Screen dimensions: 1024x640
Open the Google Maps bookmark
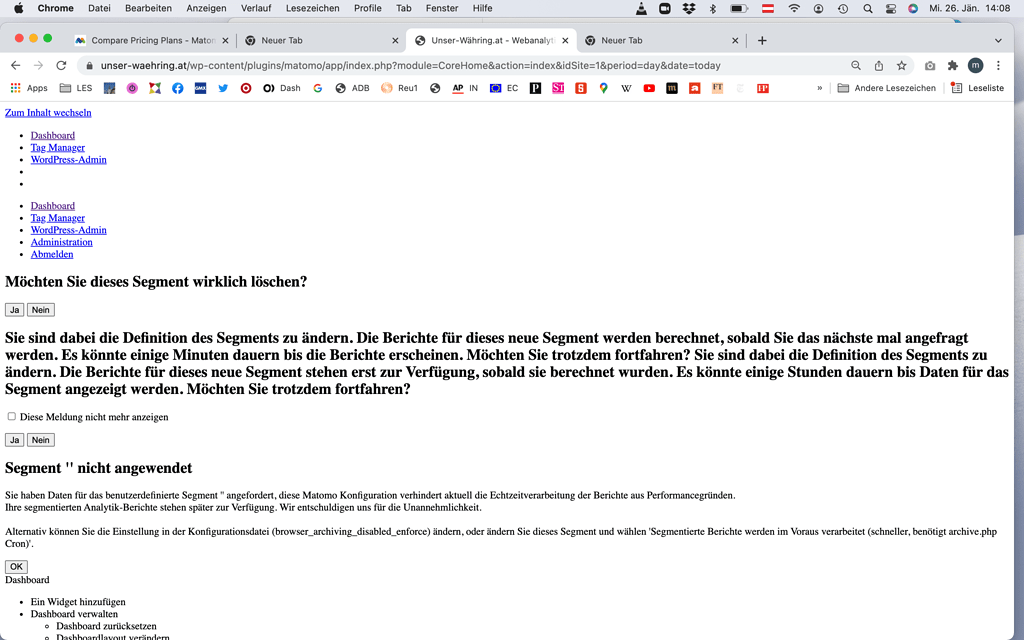tap(603, 88)
